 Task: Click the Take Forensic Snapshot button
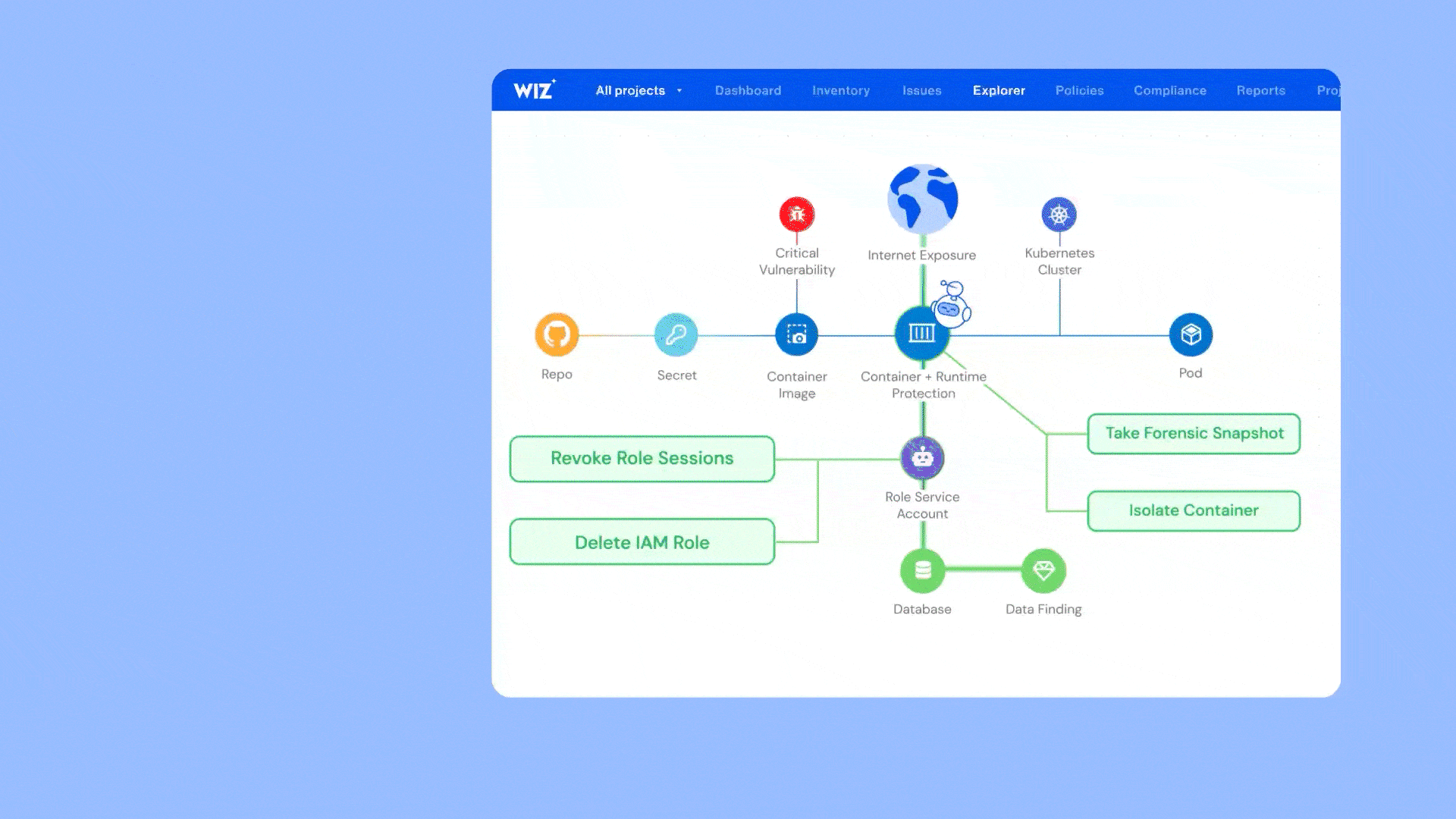1194,434
